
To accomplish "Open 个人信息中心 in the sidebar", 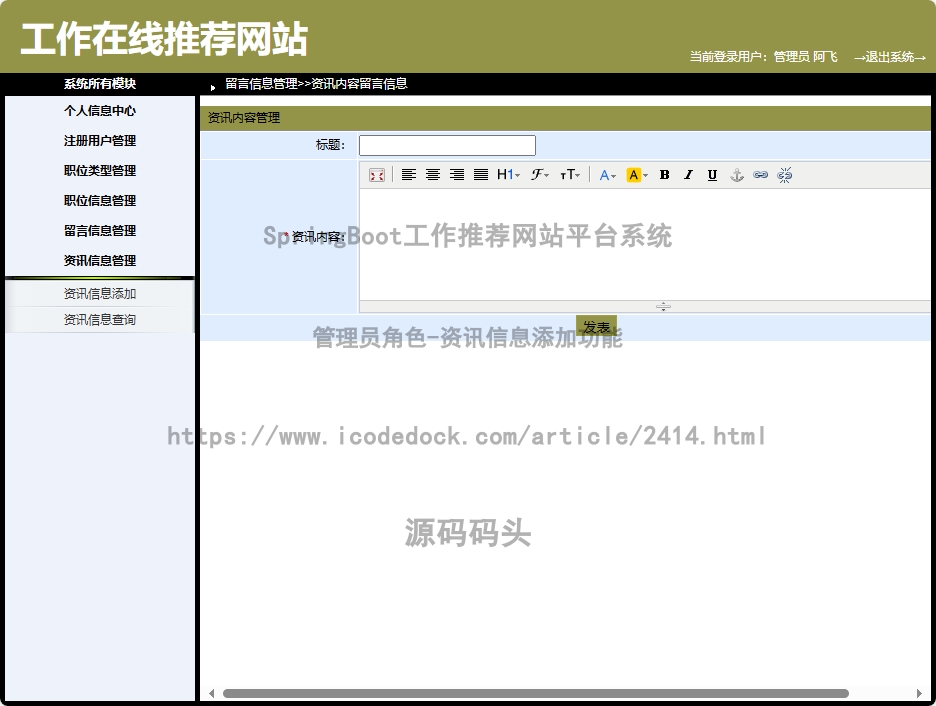I will point(100,110).
